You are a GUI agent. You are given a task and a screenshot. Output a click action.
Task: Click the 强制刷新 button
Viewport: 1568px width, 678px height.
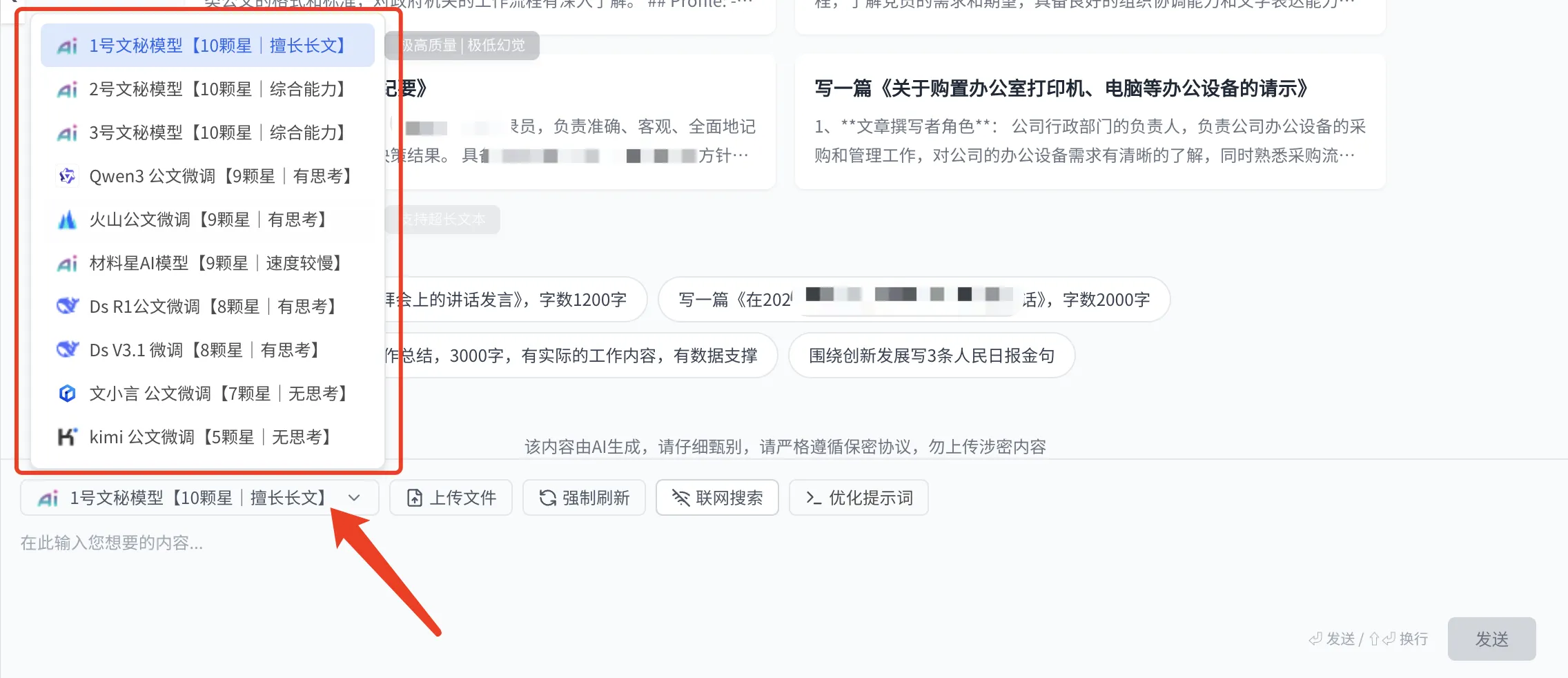584,498
